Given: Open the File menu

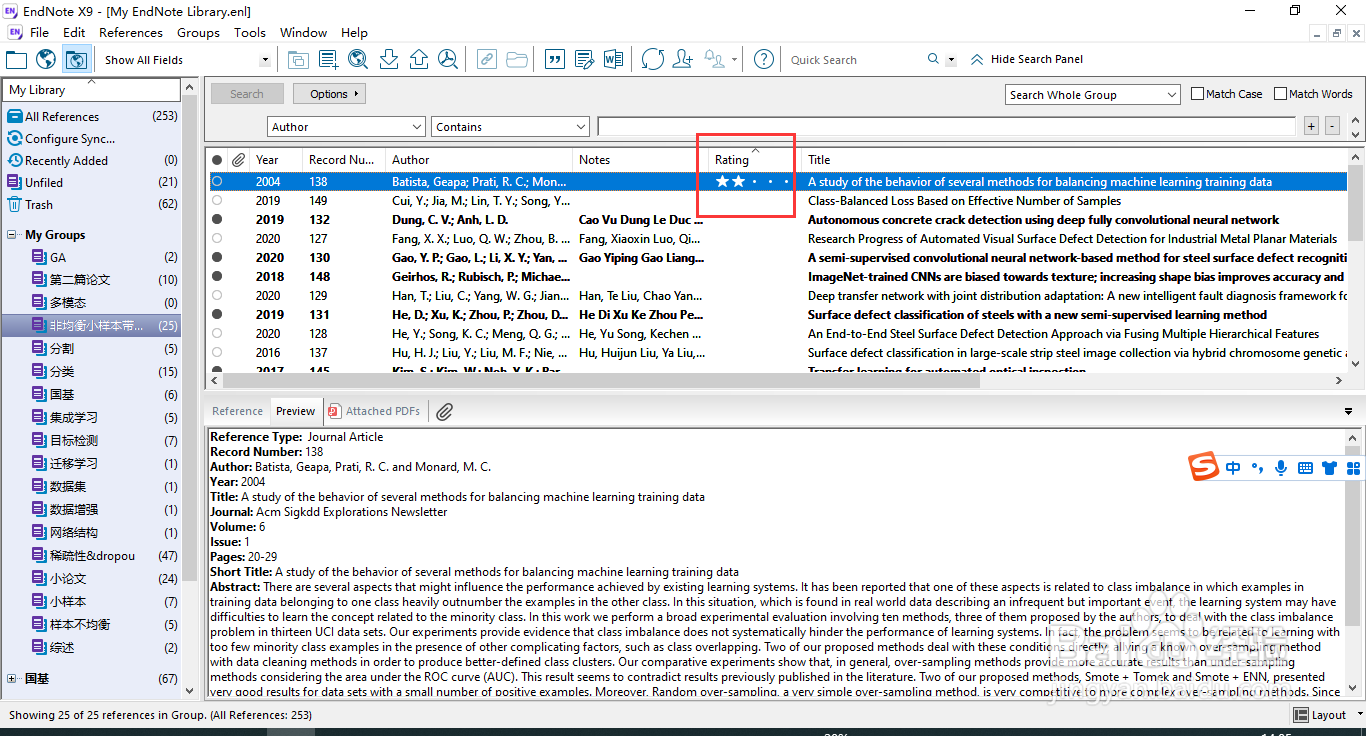Looking at the screenshot, I should click(x=39, y=32).
